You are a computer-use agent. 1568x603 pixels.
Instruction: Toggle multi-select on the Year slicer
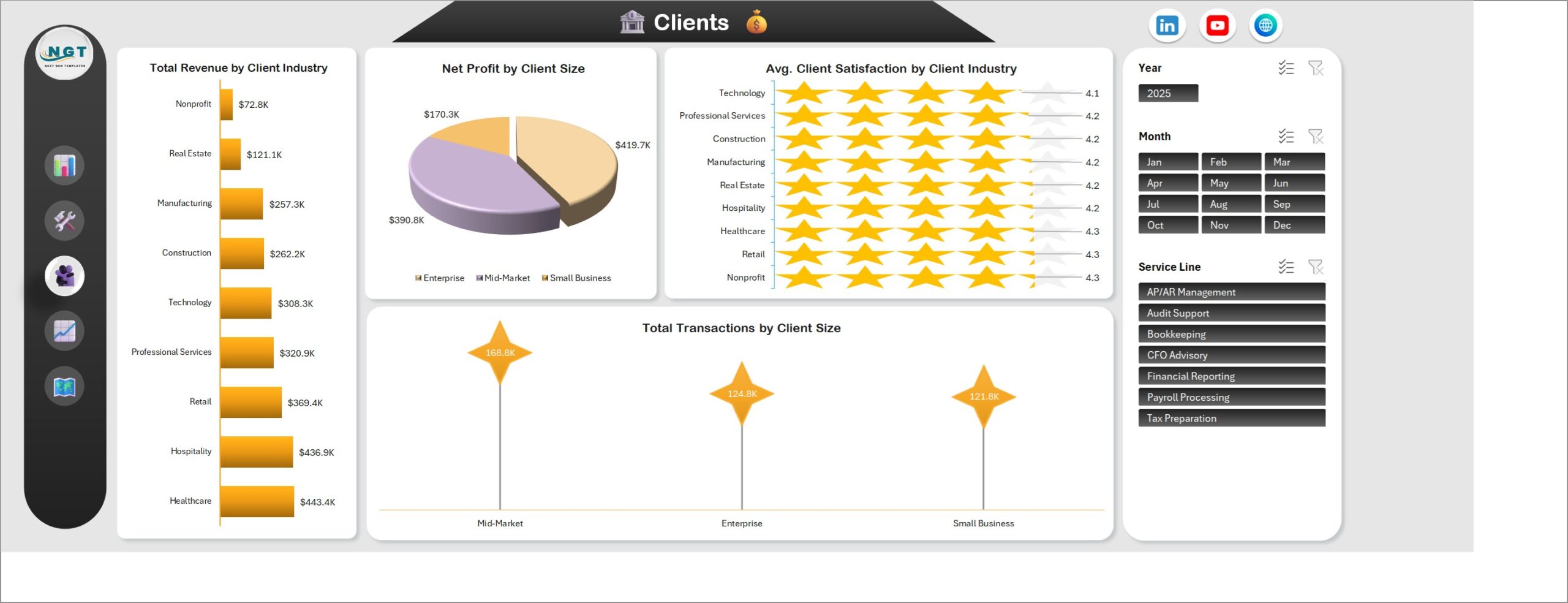point(1286,68)
